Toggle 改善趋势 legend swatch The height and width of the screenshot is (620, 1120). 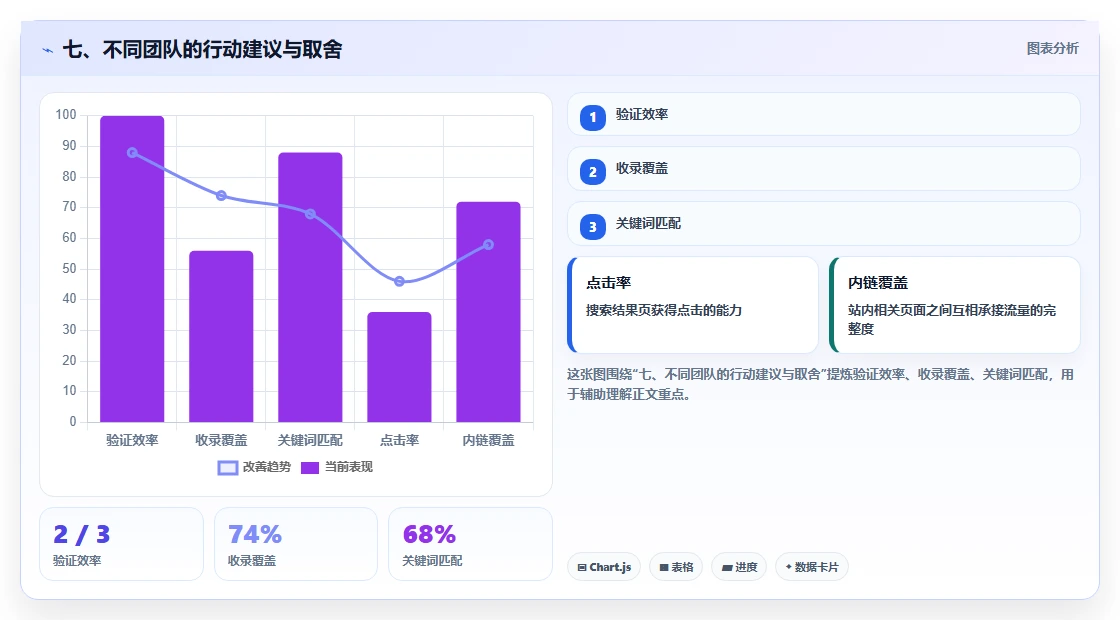click(228, 468)
